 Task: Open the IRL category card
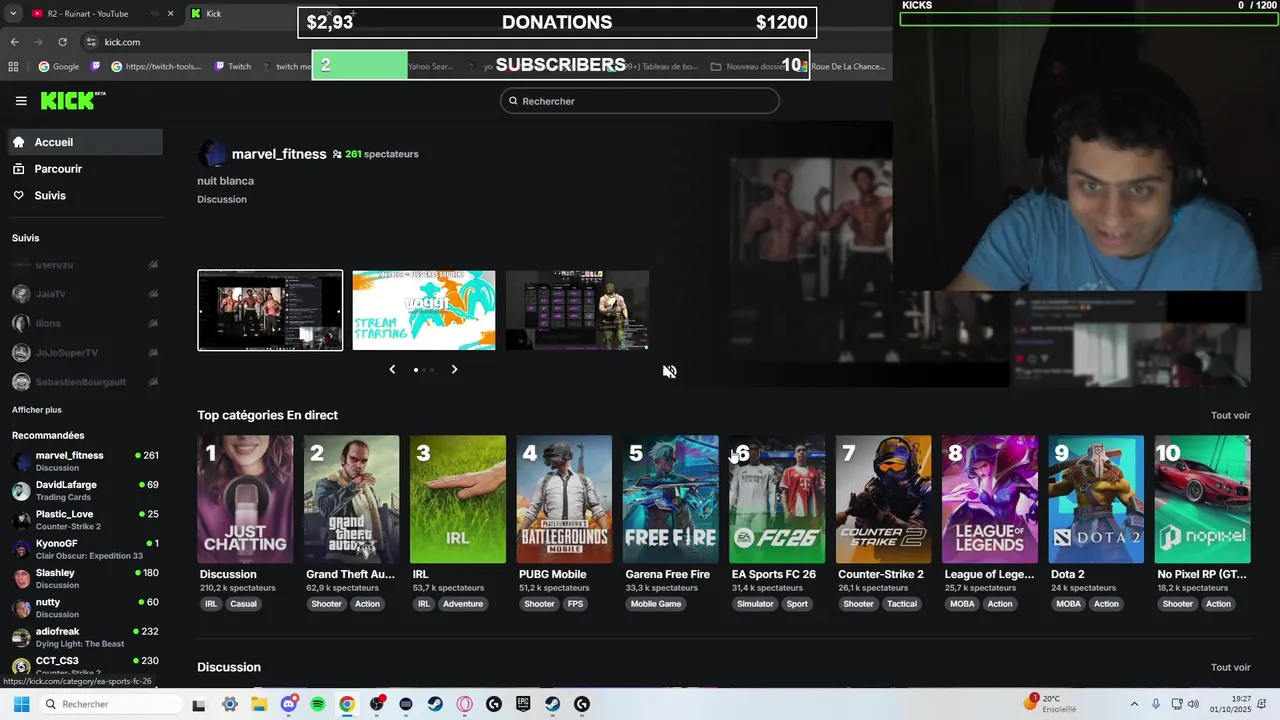(x=458, y=499)
